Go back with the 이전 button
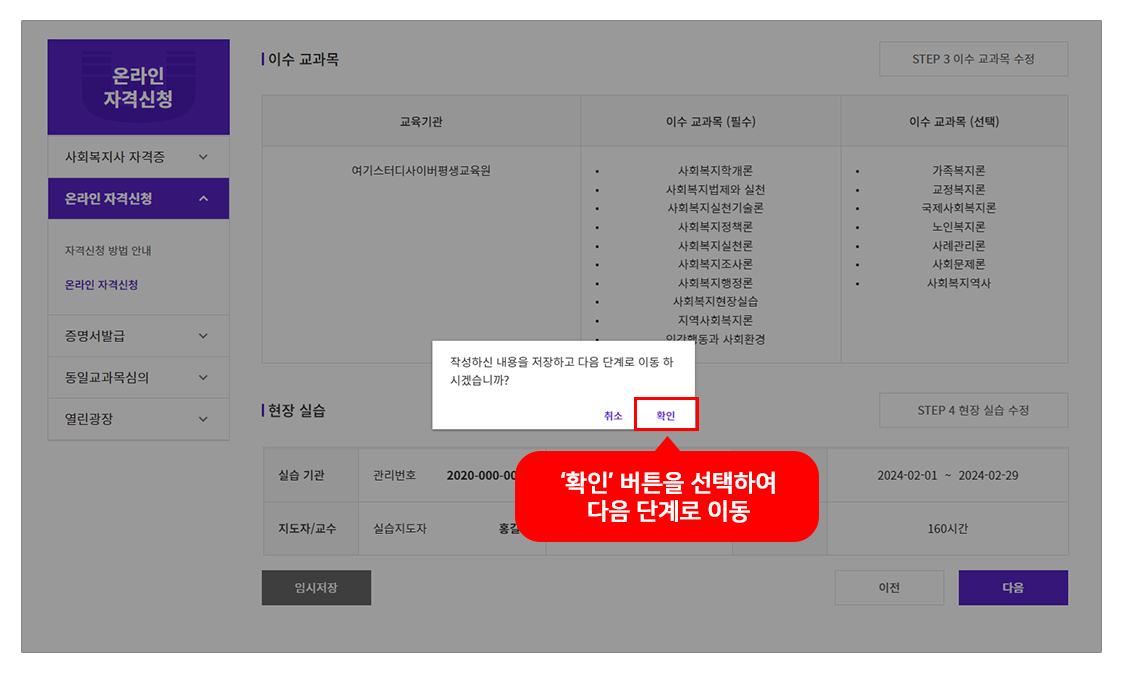 (889, 588)
